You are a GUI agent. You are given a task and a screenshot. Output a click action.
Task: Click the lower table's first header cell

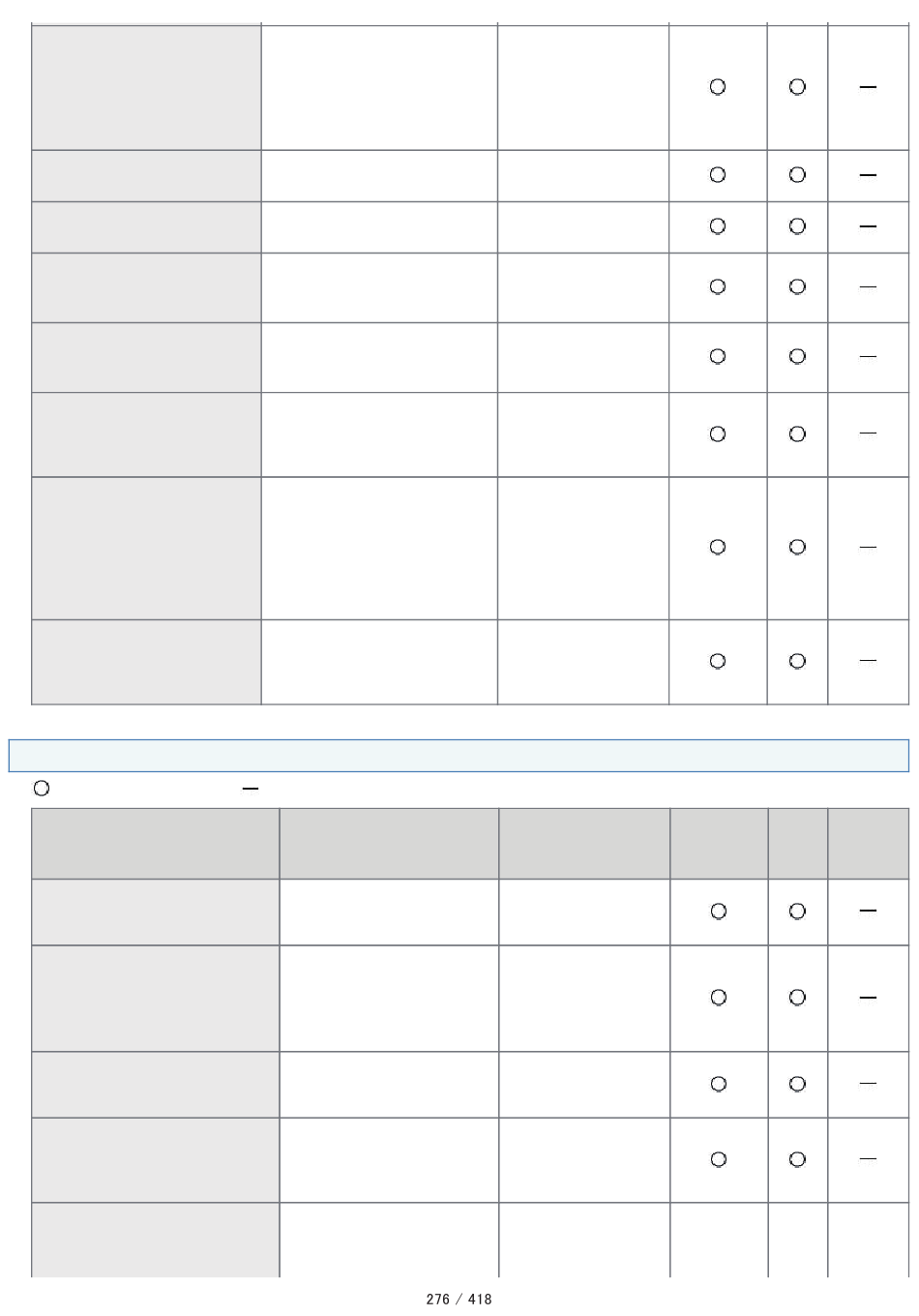click(156, 844)
